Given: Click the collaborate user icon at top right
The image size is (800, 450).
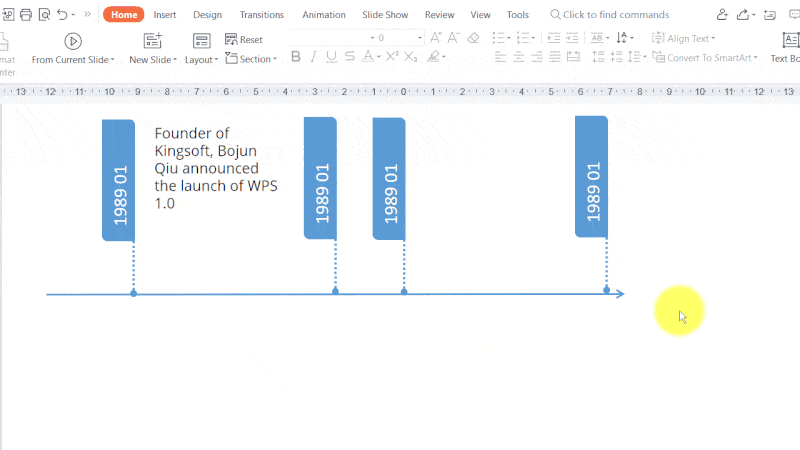Looking at the screenshot, I should pyautogui.click(x=721, y=14).
